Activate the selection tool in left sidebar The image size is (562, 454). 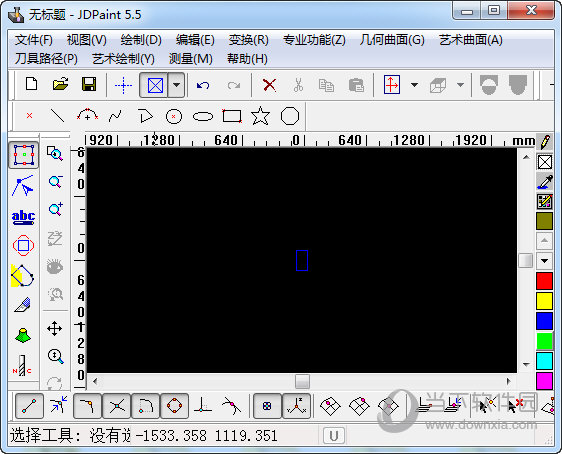pyautogui.click(x=24, y=155)
